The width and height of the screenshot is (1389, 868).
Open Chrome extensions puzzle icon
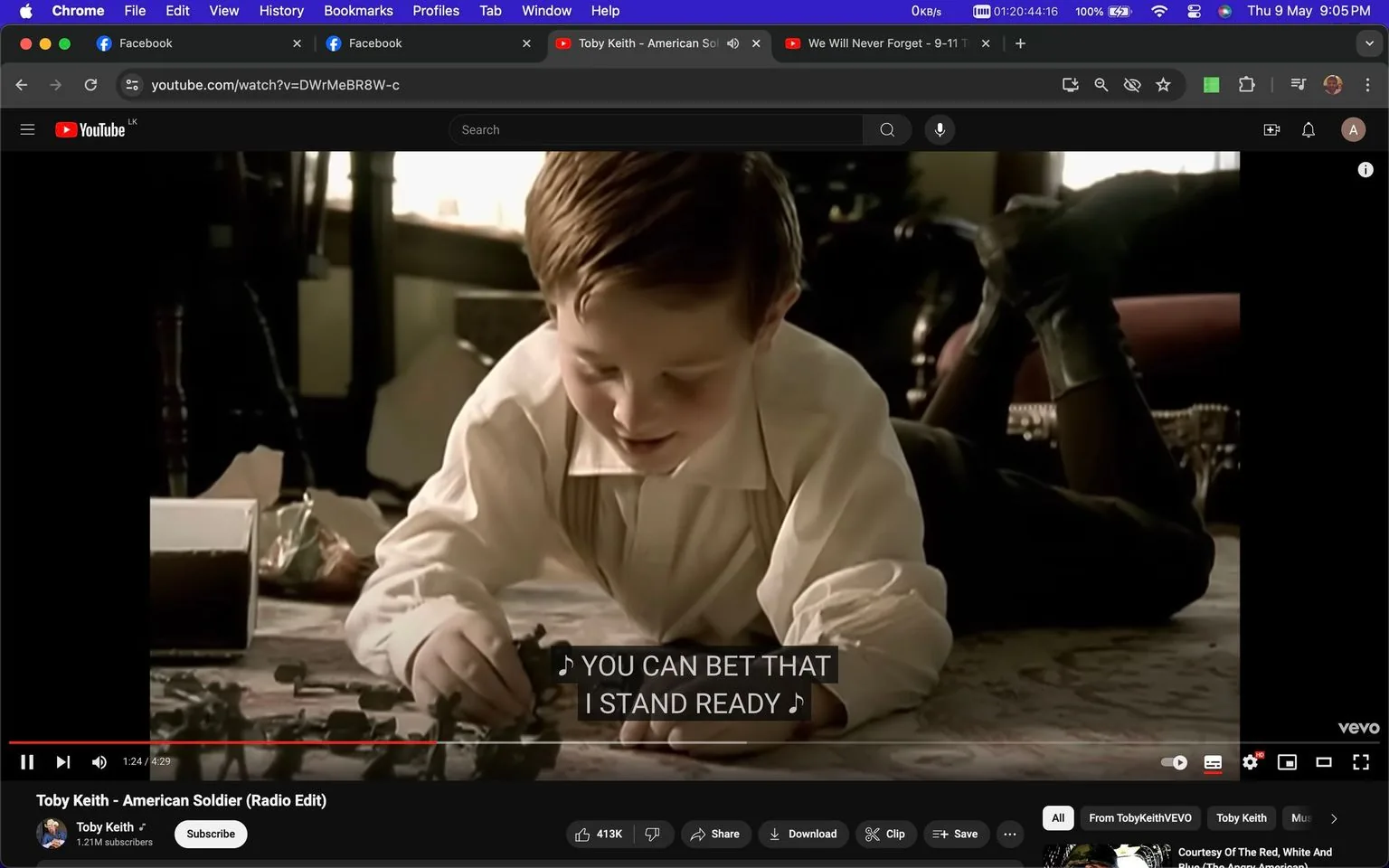1246,84
